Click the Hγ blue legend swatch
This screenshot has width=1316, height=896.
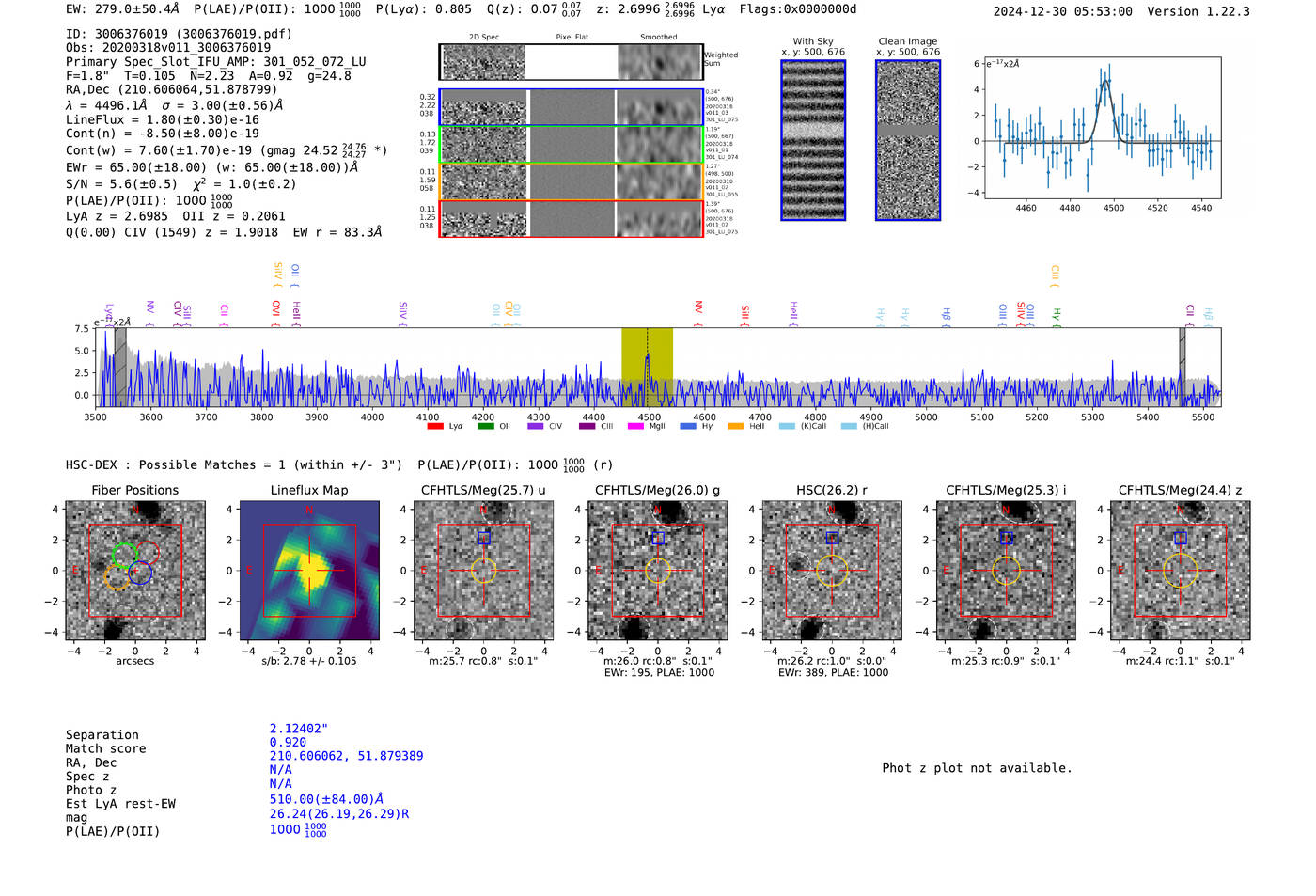click(688, 427)
